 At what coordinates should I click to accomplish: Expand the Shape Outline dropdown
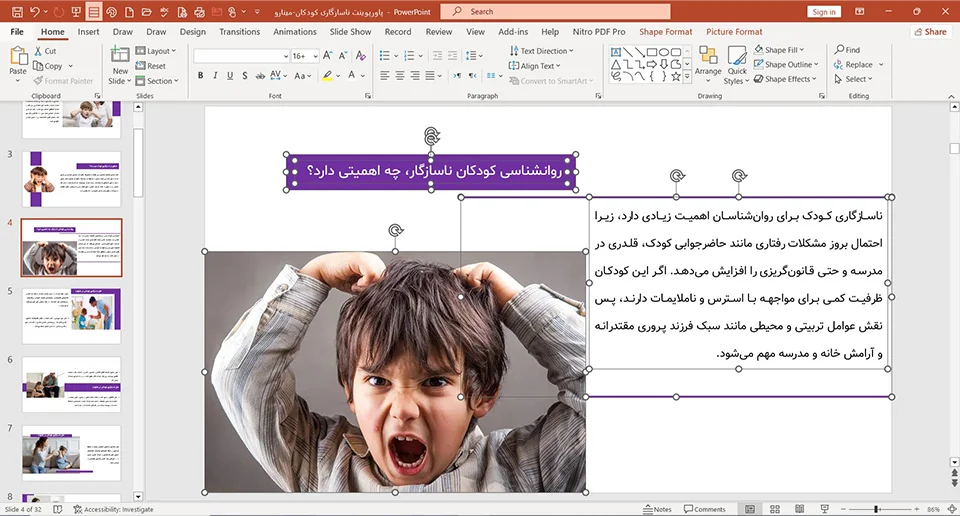coord(786,64)
